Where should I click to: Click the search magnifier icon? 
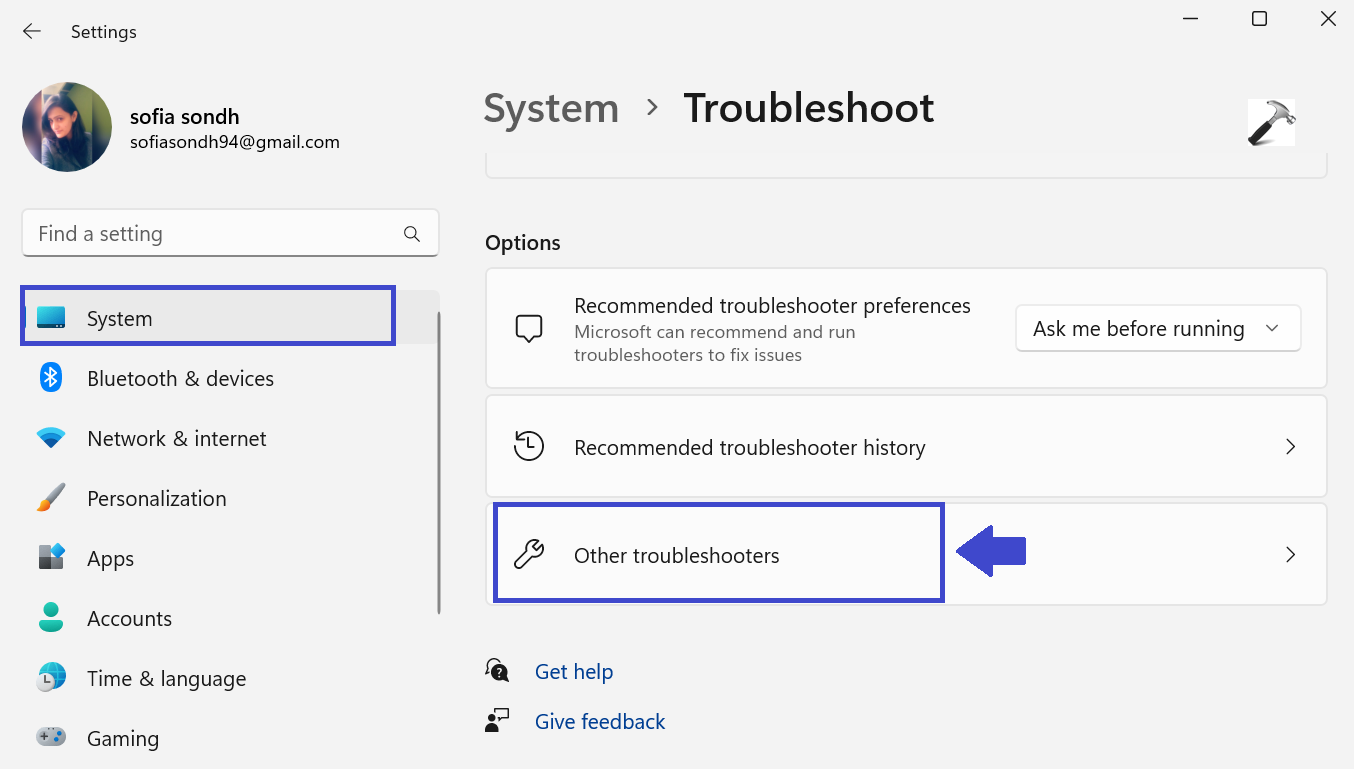point(411,234)
